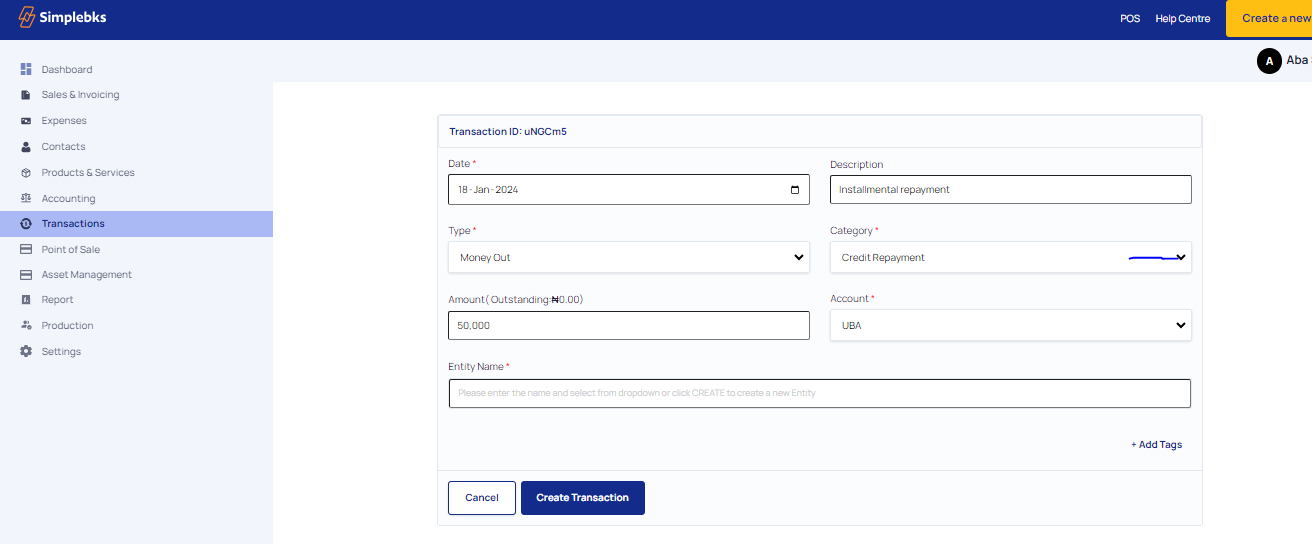
Task: Click the Production icon in sidebar
Action: click(x=26, y=326)
